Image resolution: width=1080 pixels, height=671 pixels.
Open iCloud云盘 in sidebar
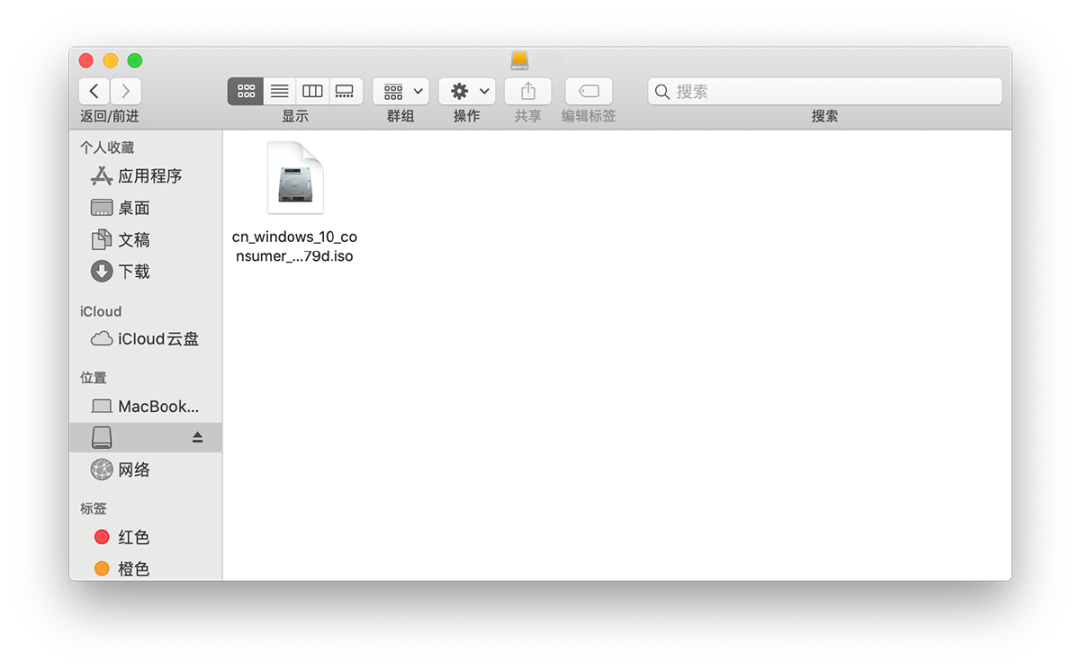(x=145, y=339)
